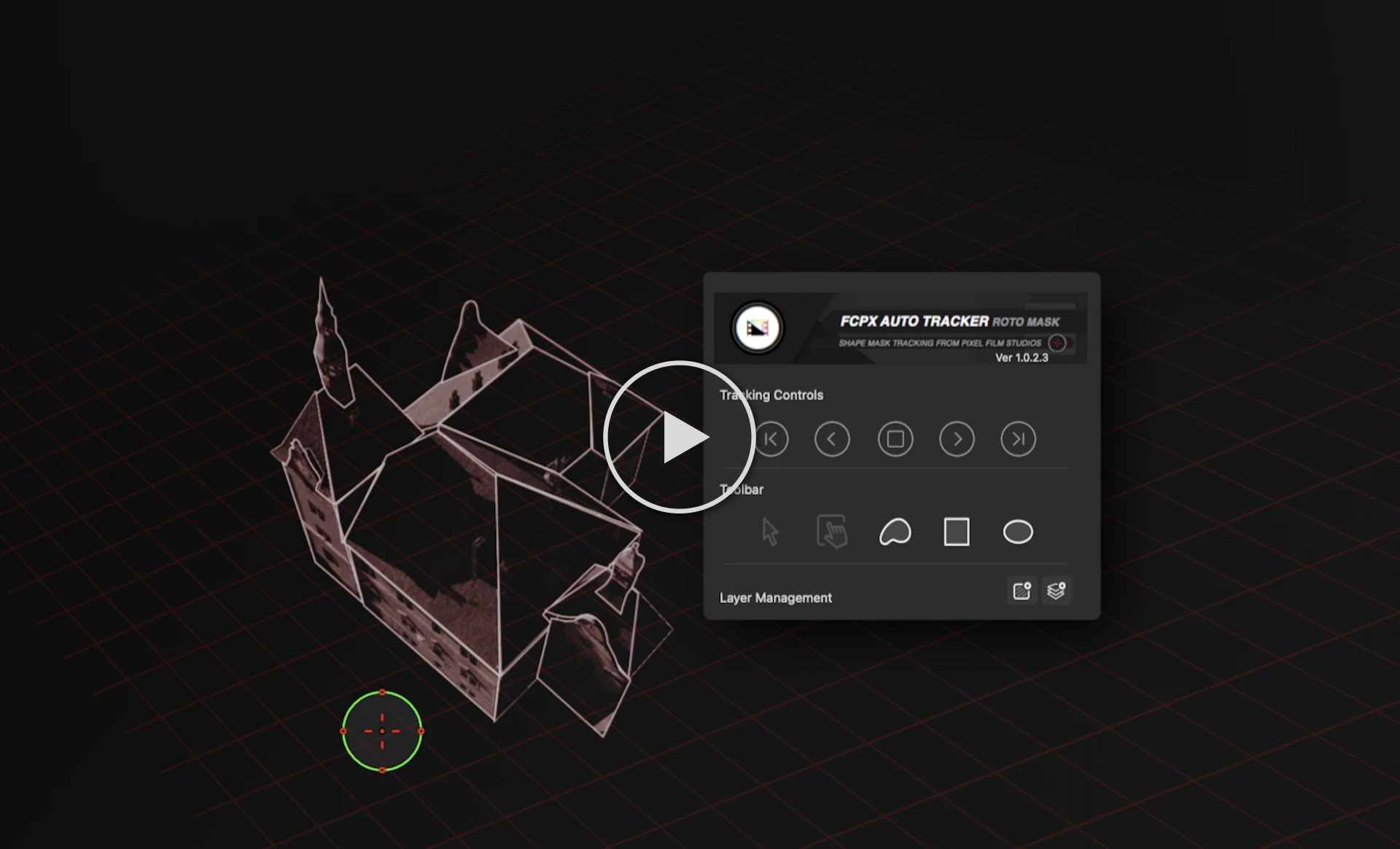Select the rectangle mask tool
The height and width of the screenshot is (849, 1400).
957,532
